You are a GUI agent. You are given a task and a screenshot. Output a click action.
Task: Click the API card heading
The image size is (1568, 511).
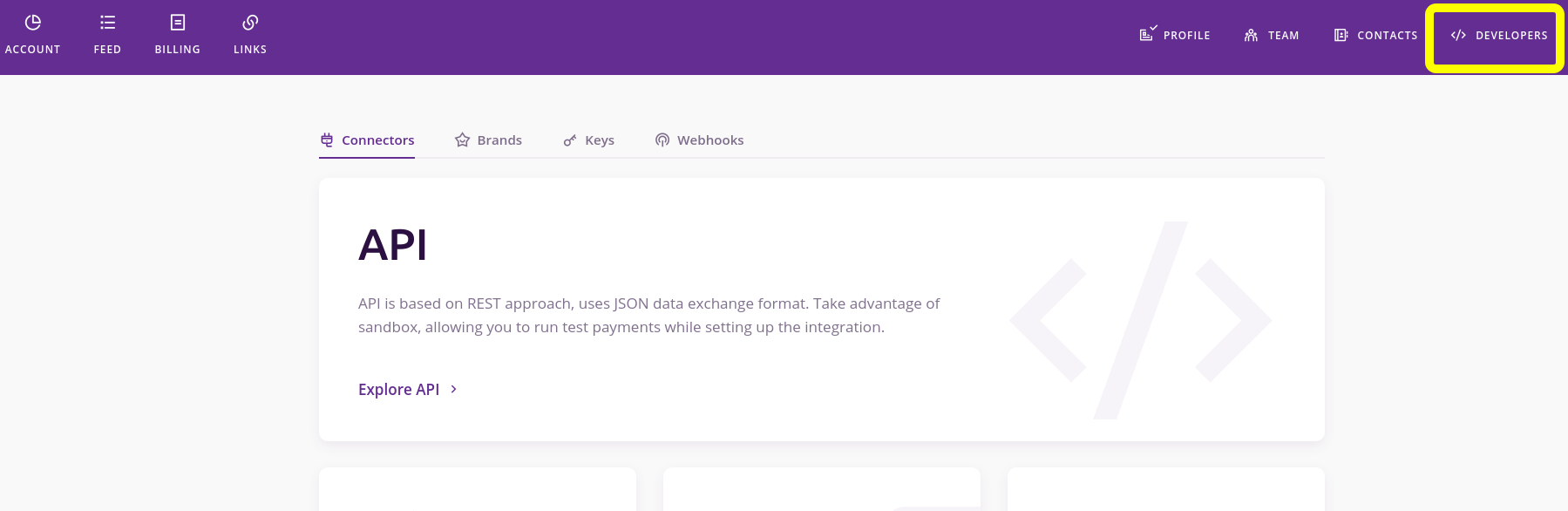click(393, 245)
